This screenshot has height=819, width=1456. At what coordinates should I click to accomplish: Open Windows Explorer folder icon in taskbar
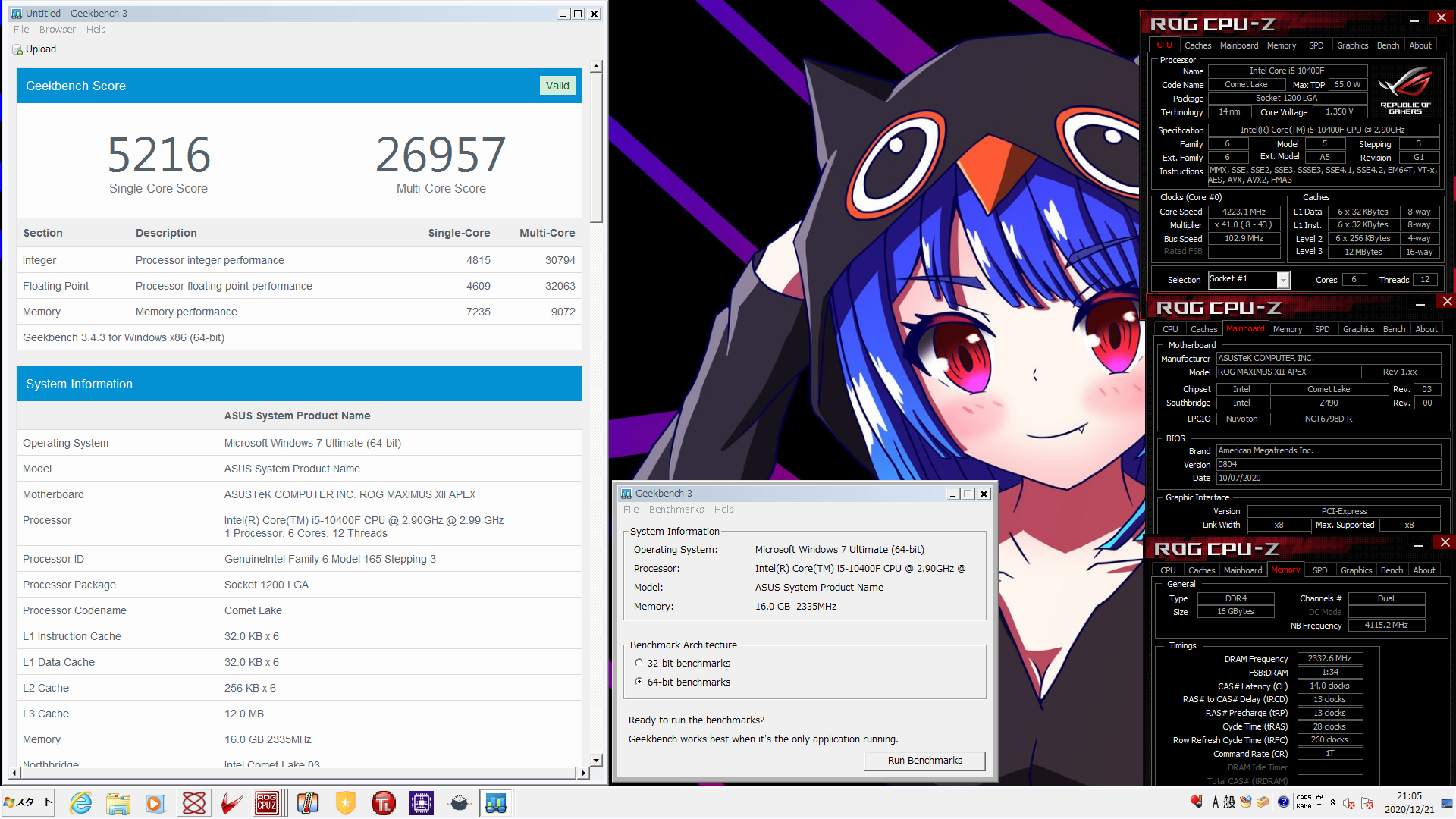tap(118, 803)
